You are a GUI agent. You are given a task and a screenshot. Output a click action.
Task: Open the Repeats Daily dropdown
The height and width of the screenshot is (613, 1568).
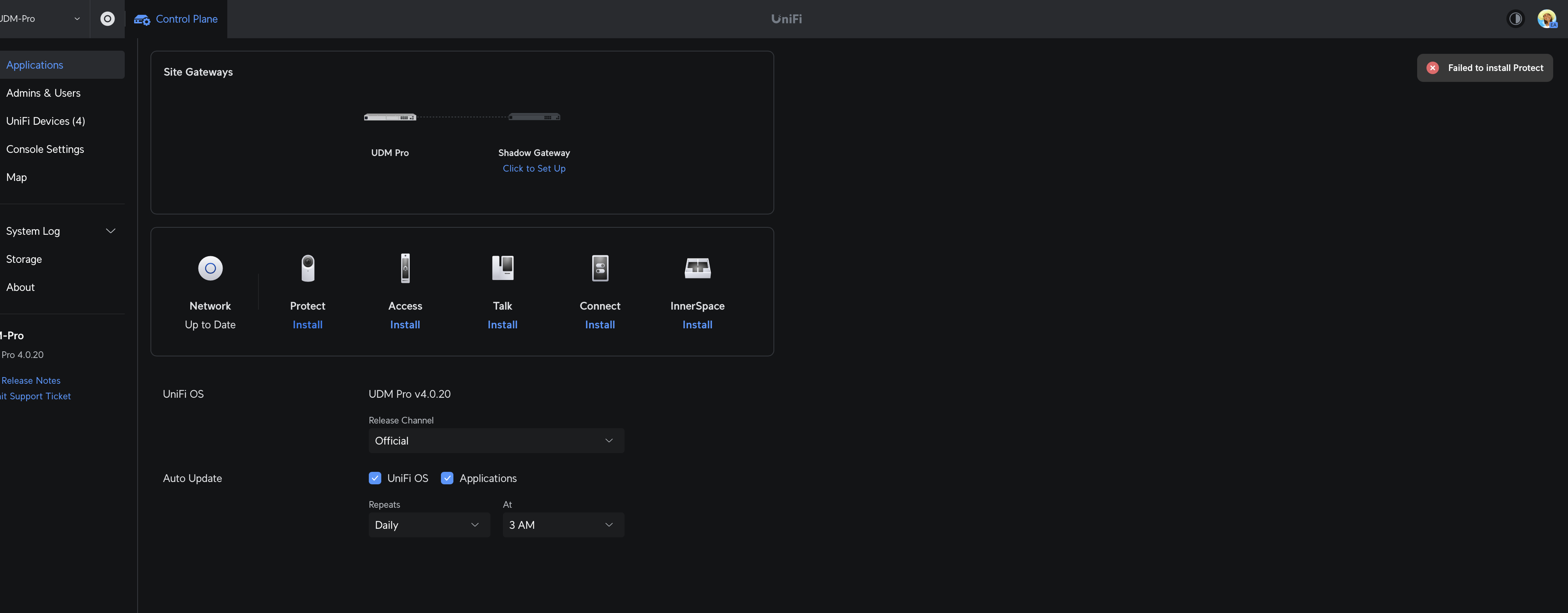[429, 525]
